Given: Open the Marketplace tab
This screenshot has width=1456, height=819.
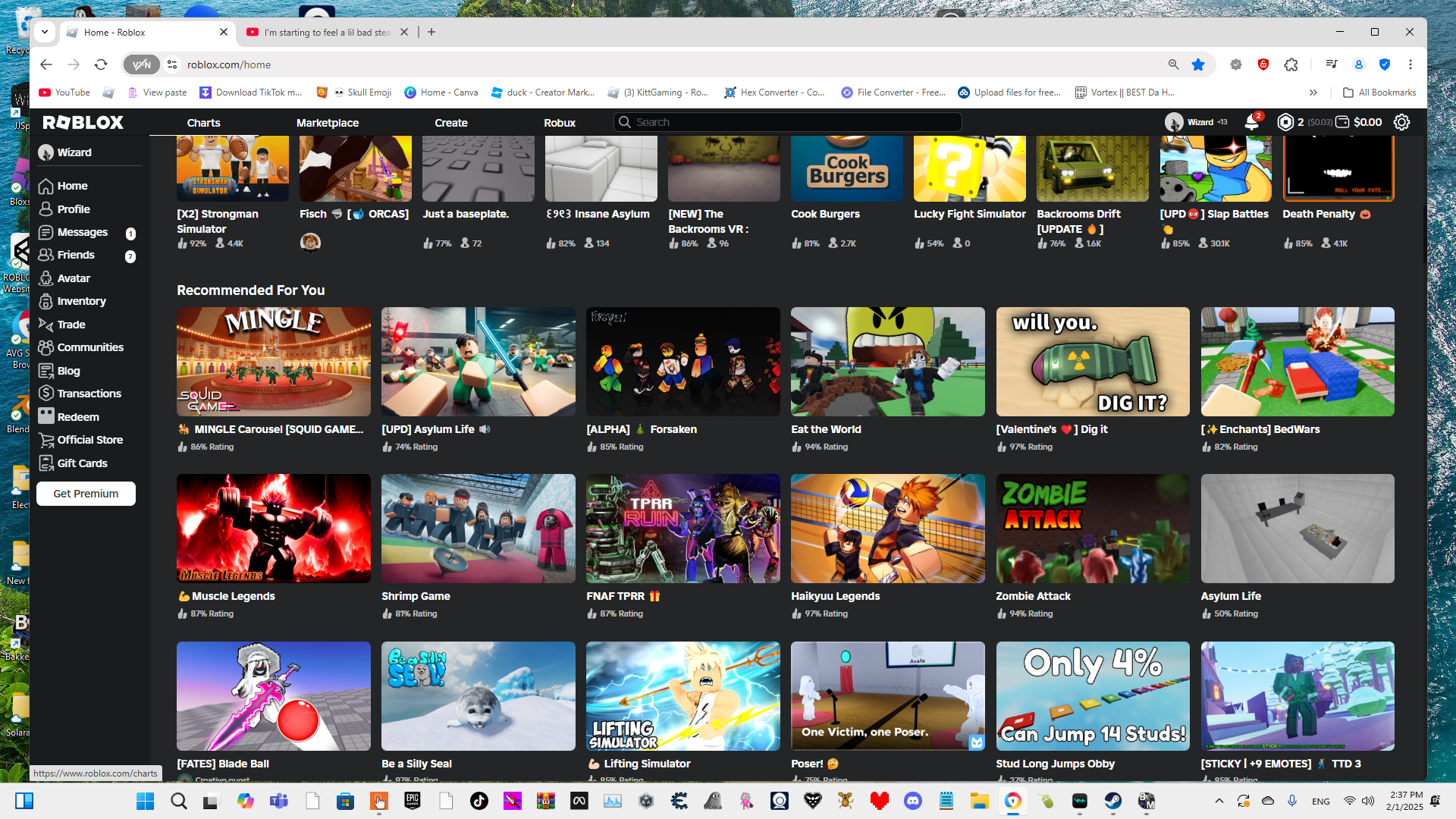Looking at the screenshot, I should pyautogui.click(x=327, y=122).
